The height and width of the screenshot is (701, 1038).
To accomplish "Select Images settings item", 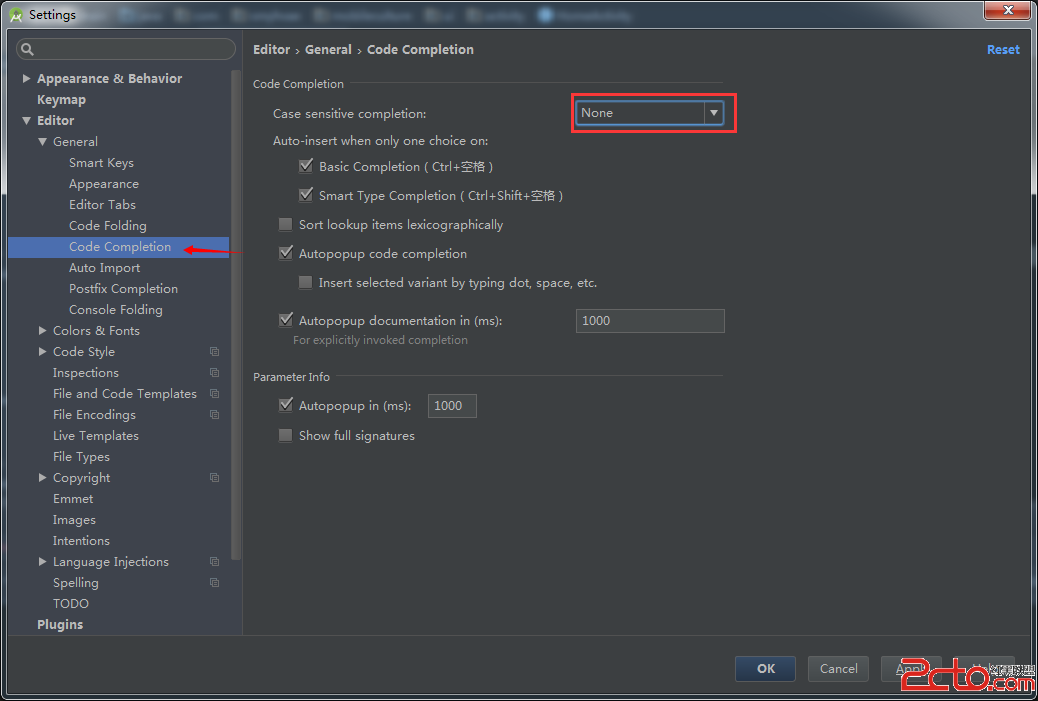I will [x=74, y=520].
